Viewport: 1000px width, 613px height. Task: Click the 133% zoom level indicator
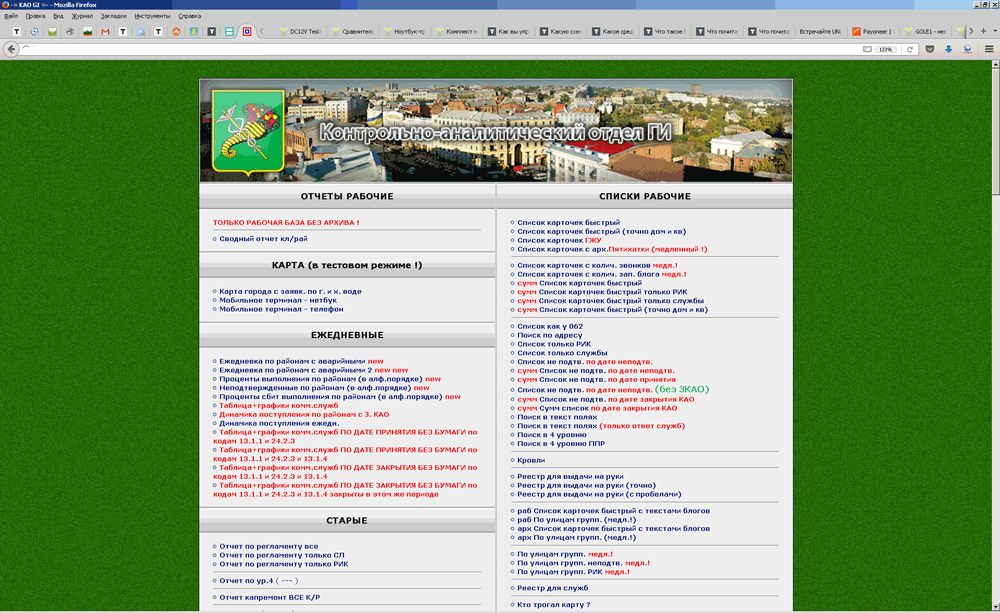885,49
